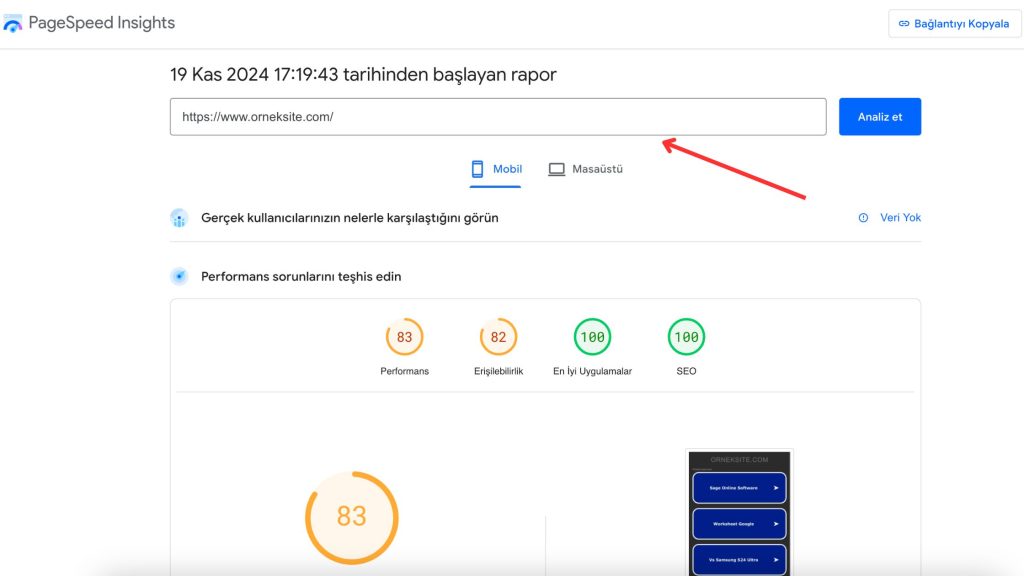The width and height of the screenshot is (1024, 576).
Task: Select the SEO score gauge
Action: tap(686, 337)
